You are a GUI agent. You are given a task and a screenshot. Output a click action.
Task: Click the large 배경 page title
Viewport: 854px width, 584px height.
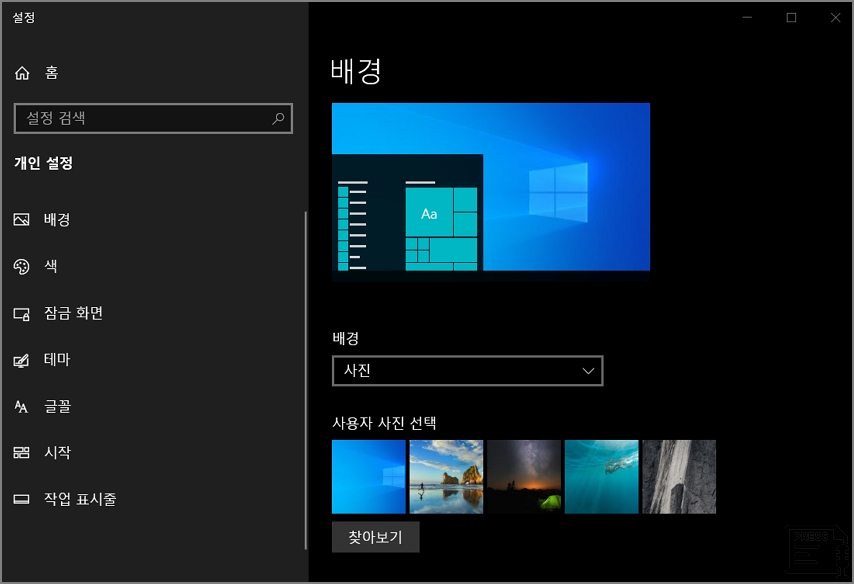tap(356, 72)
